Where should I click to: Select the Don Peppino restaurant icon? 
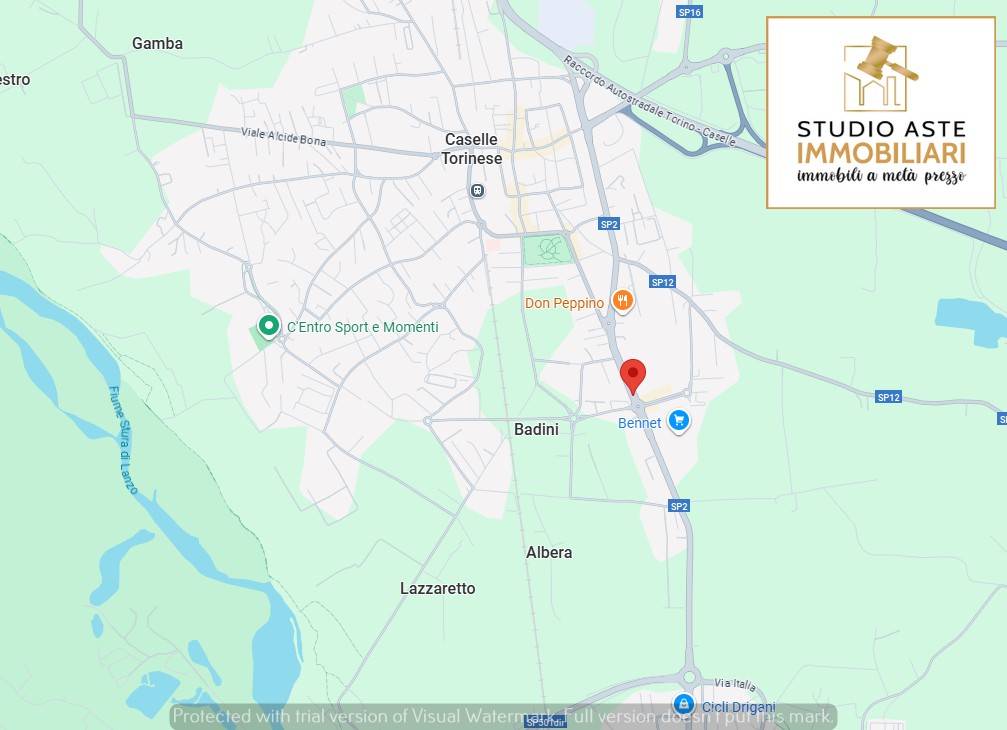pos(622,300)
